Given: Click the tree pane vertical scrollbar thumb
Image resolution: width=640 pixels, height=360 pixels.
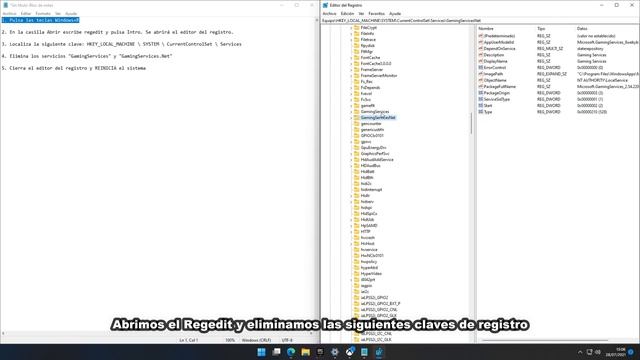Looking at the screenshot, I should [x=471, y=123].
